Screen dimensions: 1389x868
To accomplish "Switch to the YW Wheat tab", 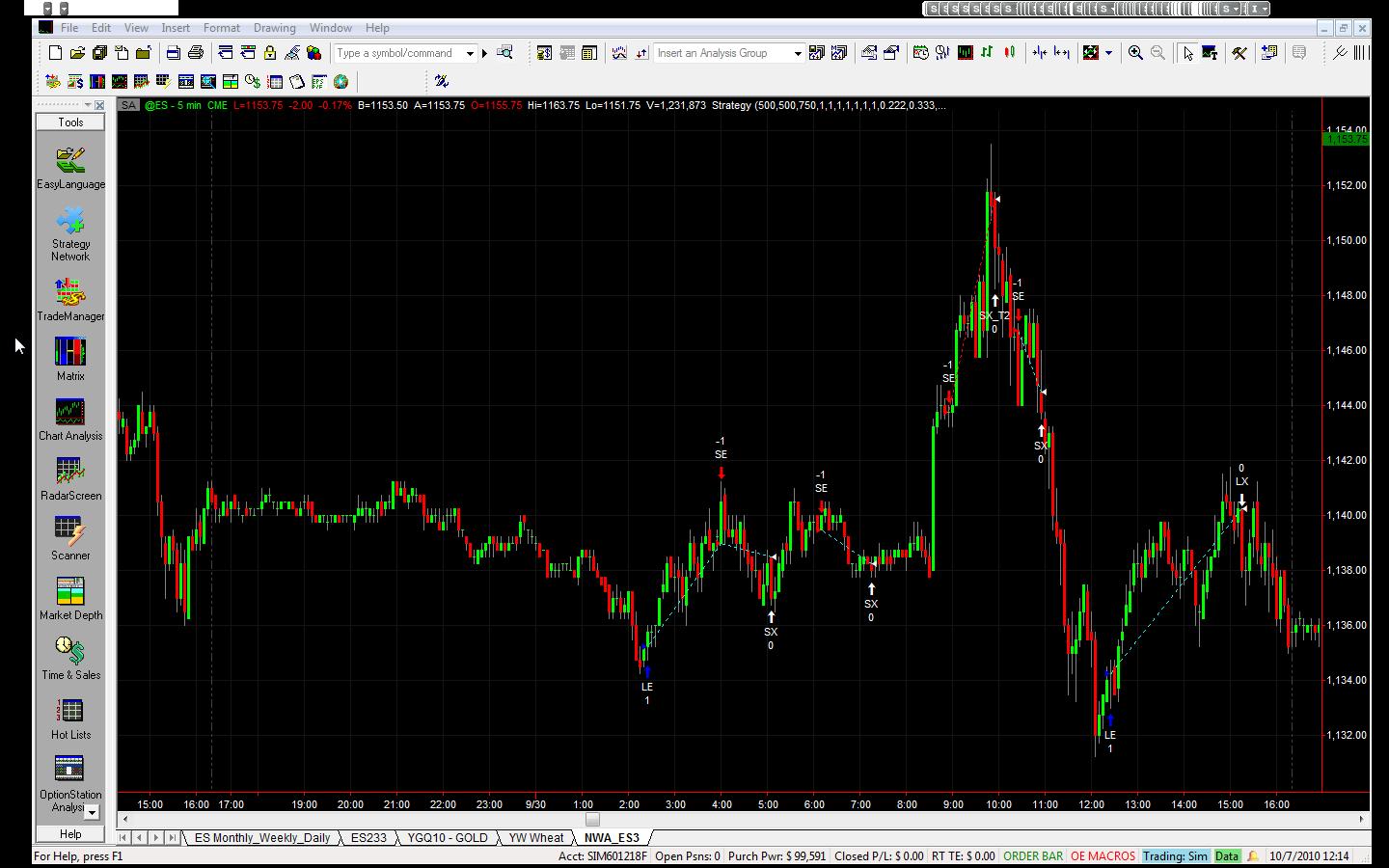I will (536, 838).
